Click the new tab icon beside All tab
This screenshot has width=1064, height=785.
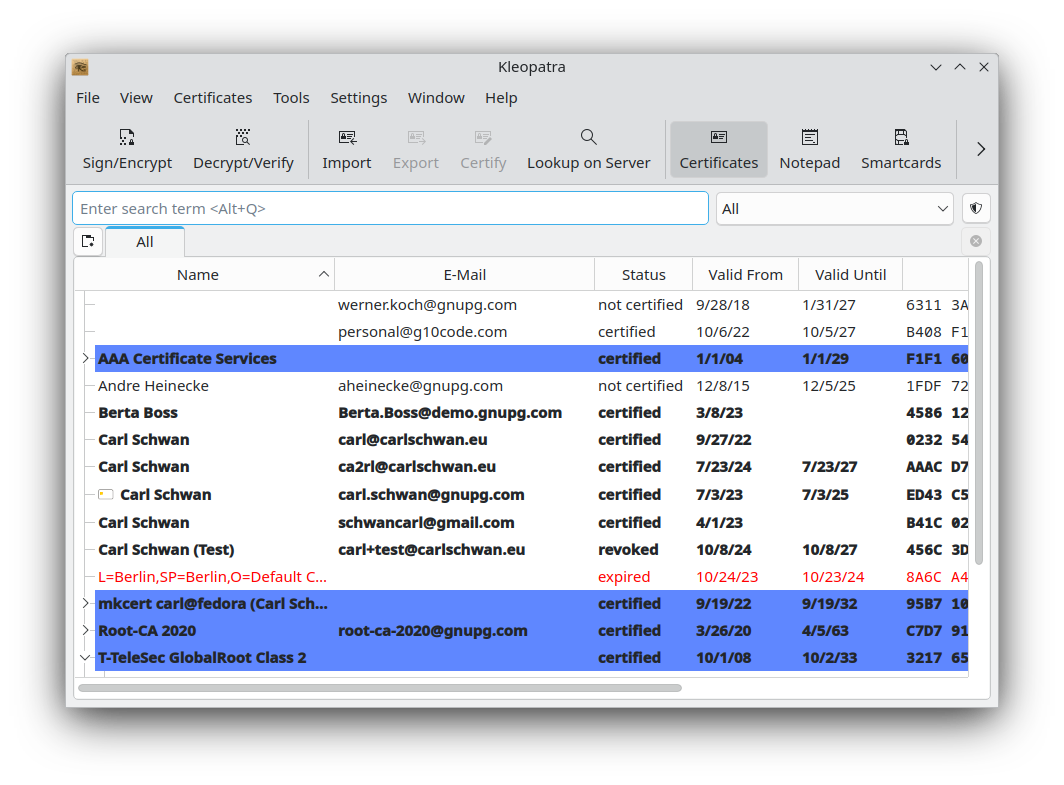[x=88, y=241]
